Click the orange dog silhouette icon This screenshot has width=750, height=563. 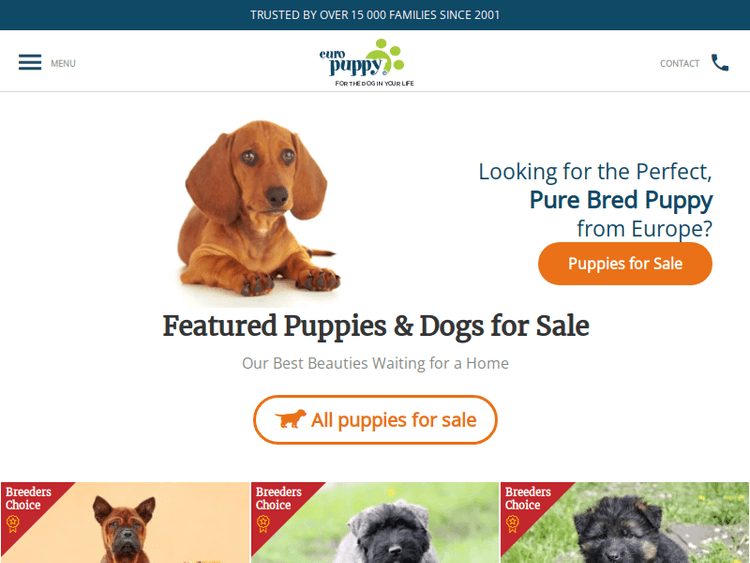(x=290, y=419)
